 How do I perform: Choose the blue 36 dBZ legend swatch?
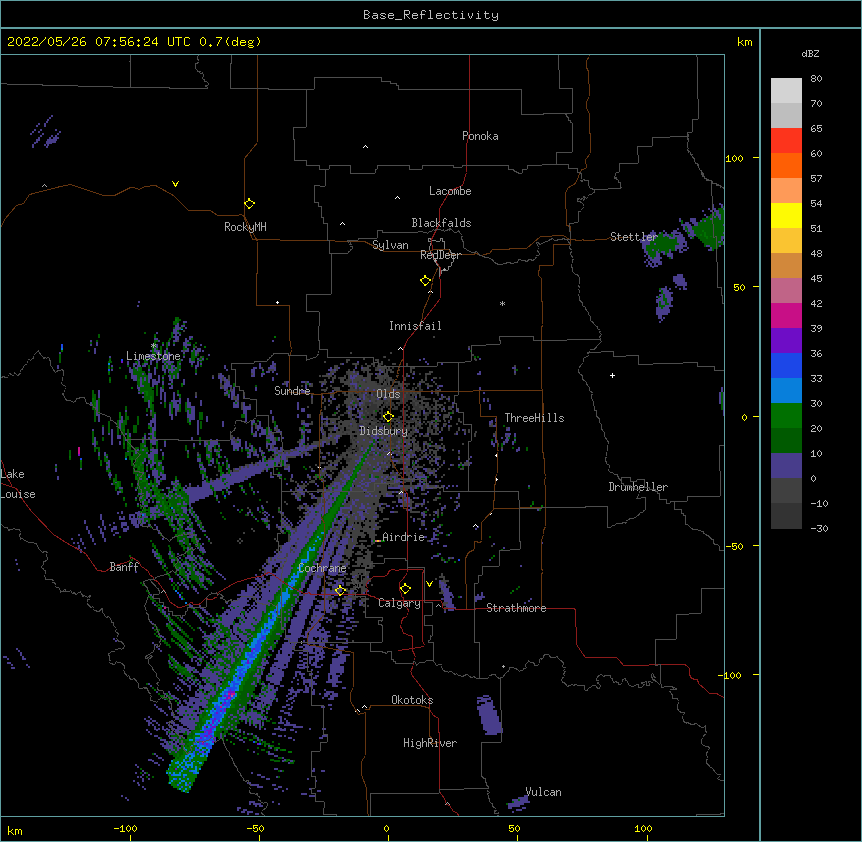(x=786, y=365)
